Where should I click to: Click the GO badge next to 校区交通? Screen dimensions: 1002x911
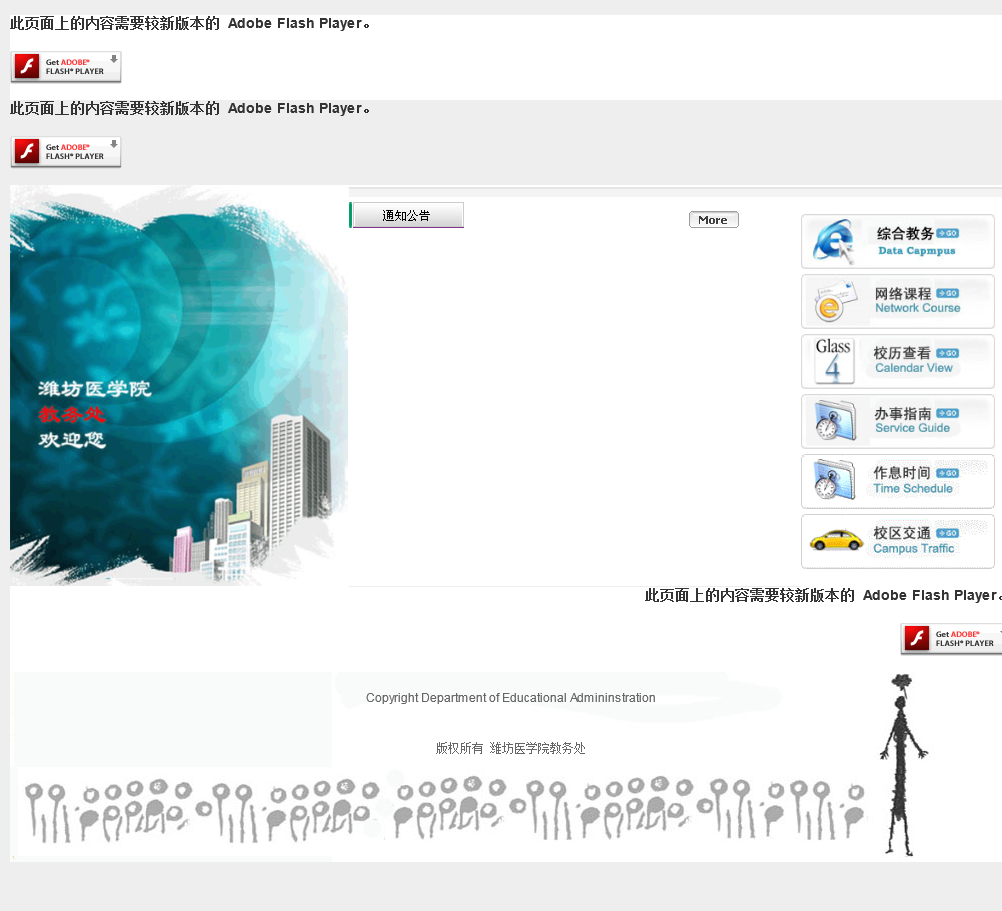click(x=948, y=533)
